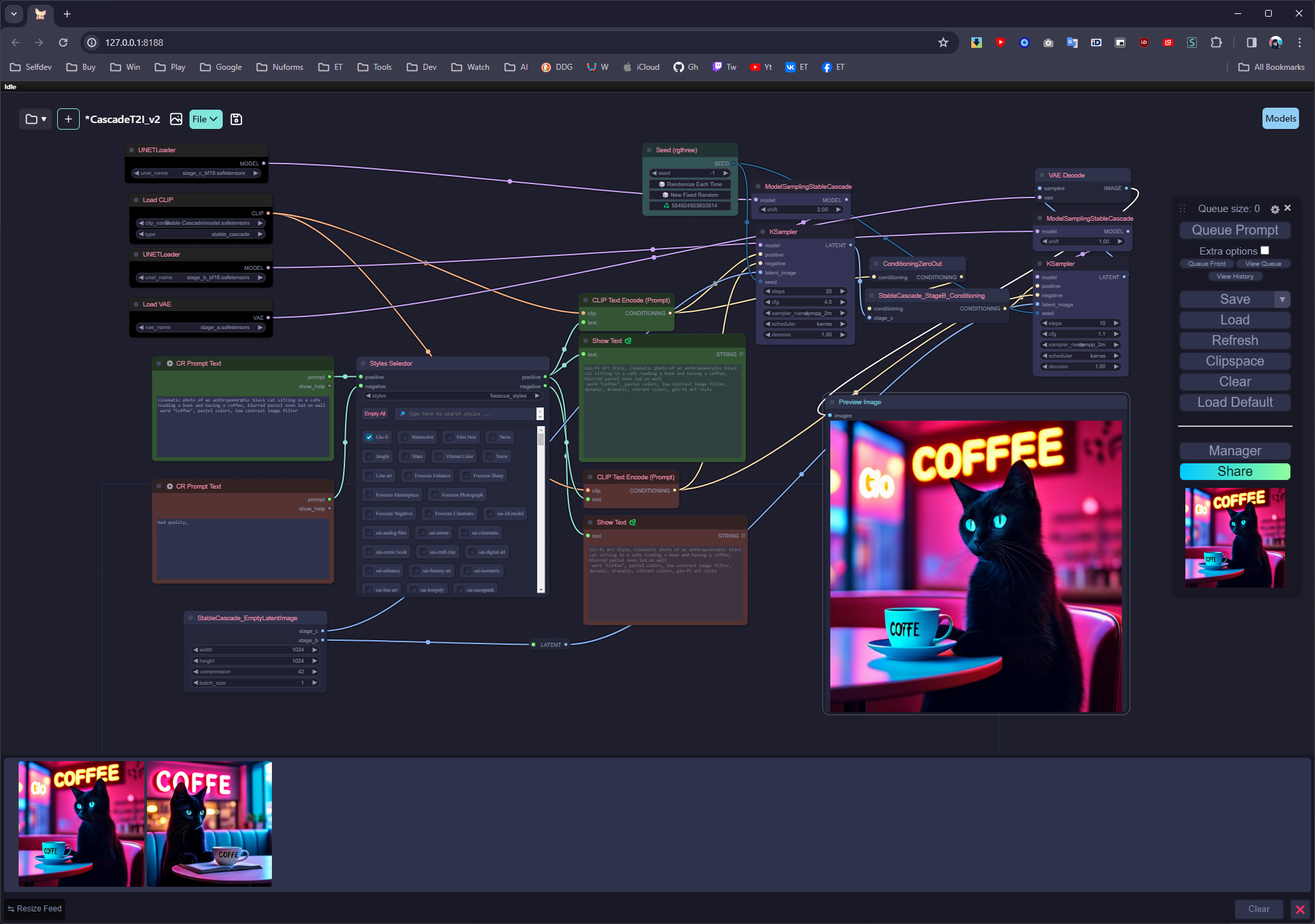Click the first KSampler steps value slider

point(804,292)
